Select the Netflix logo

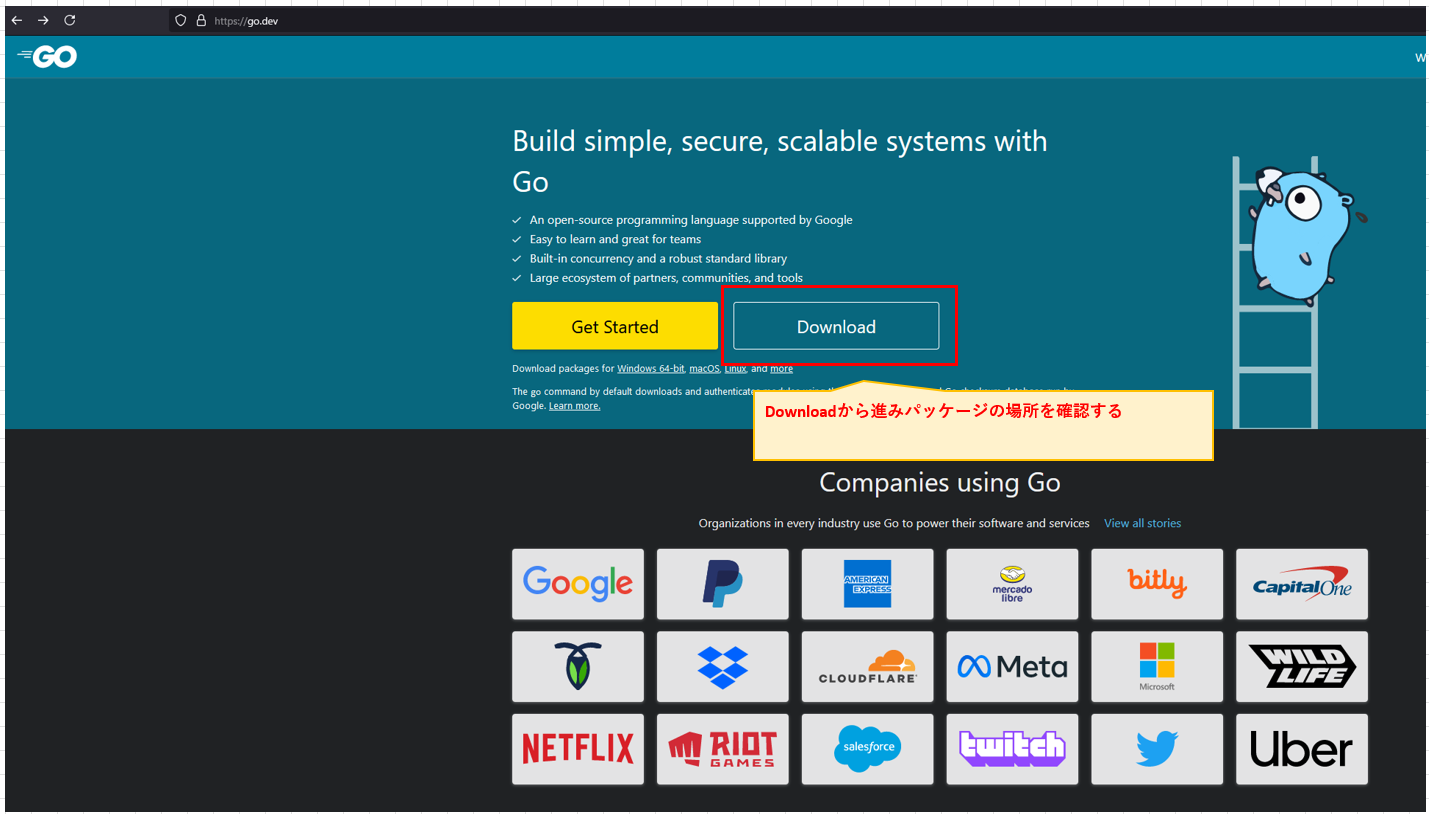[578, 749]
